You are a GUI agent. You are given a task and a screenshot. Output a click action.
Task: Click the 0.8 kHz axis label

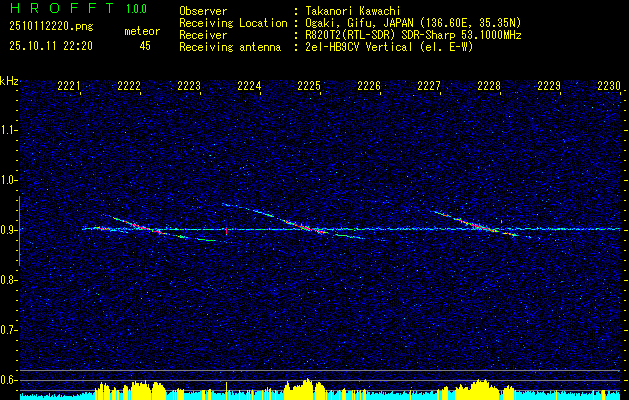[x=7, y=280]
